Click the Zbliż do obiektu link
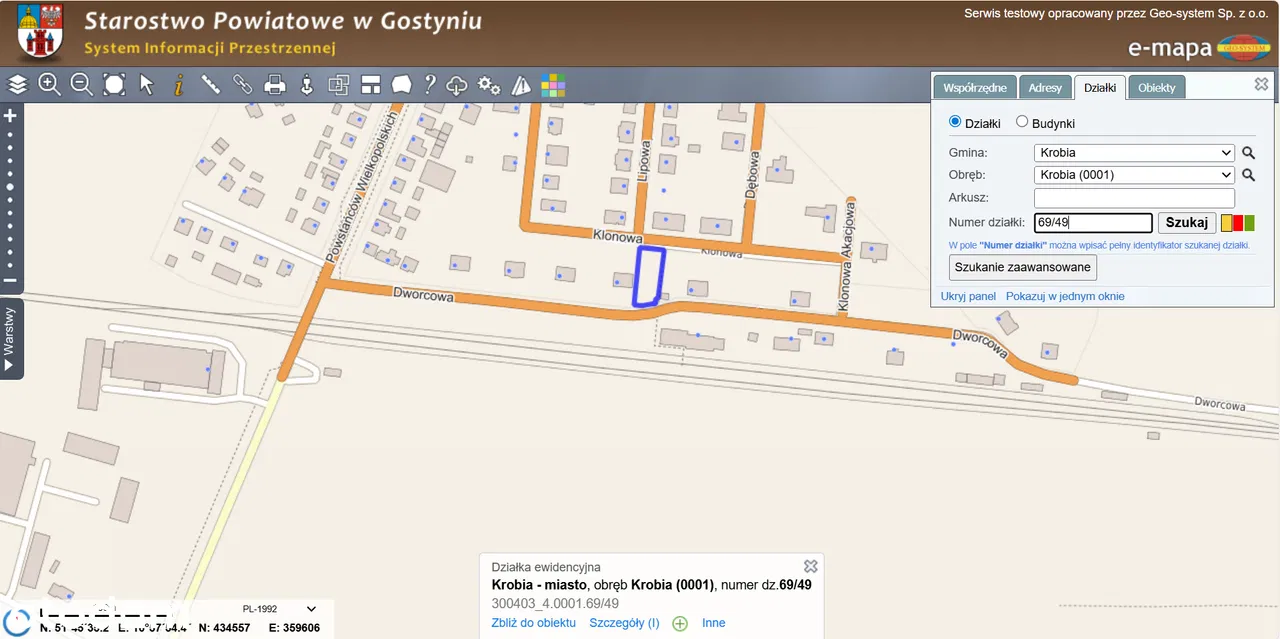 [x=533, y=623]
